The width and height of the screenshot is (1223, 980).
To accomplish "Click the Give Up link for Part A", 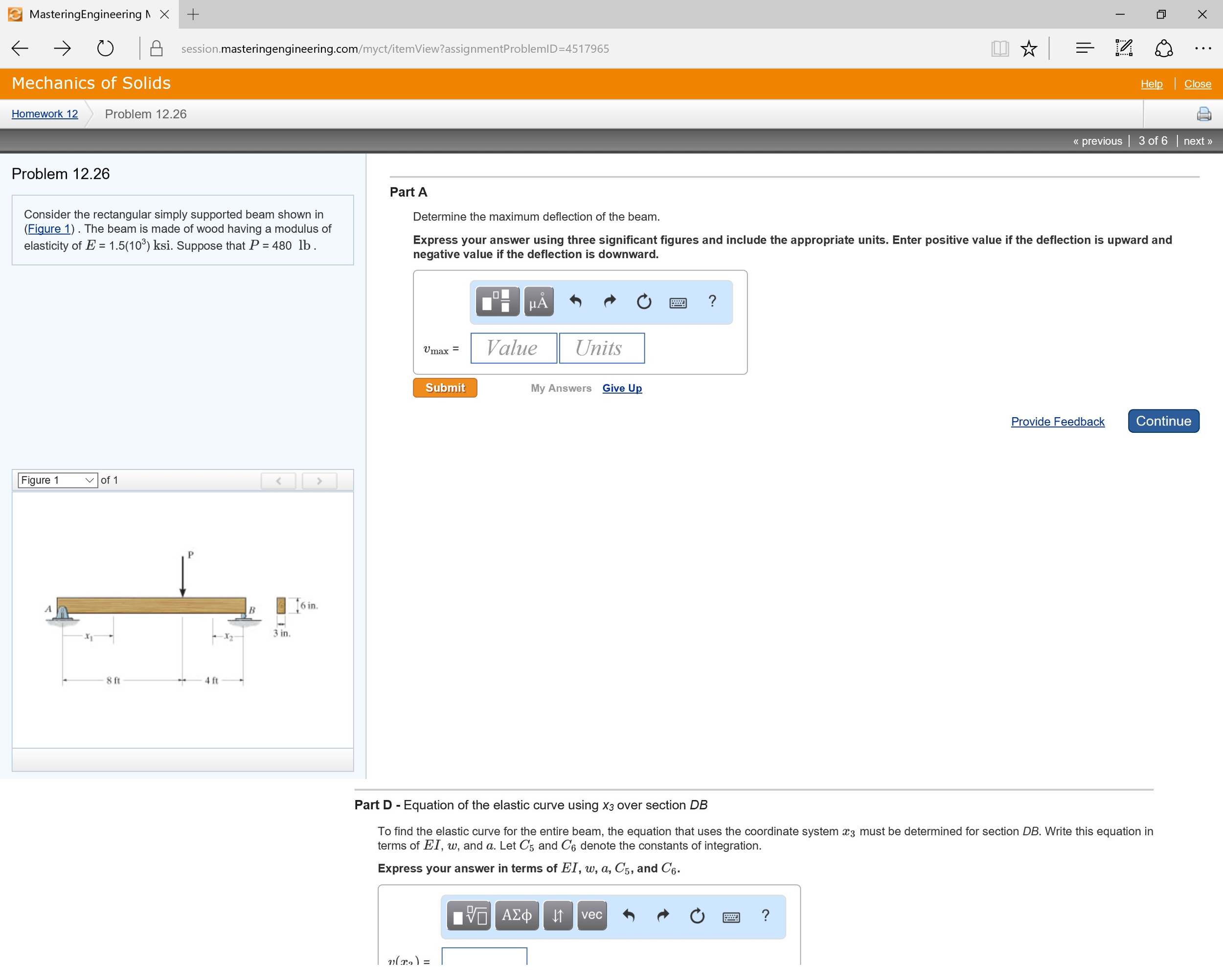I will pyautogui.click(x=621, y=388).
